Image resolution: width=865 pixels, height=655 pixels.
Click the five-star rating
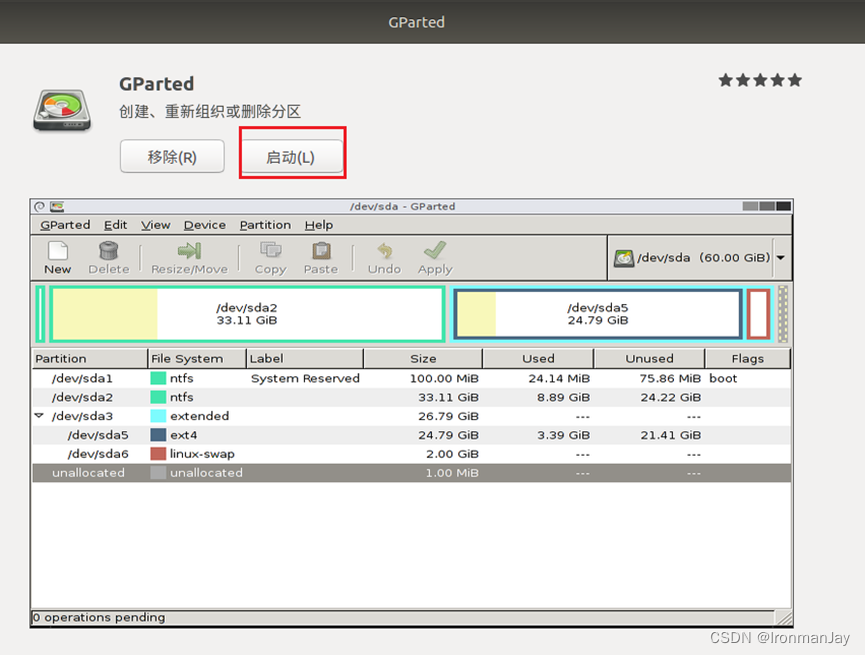click(760, 81)
